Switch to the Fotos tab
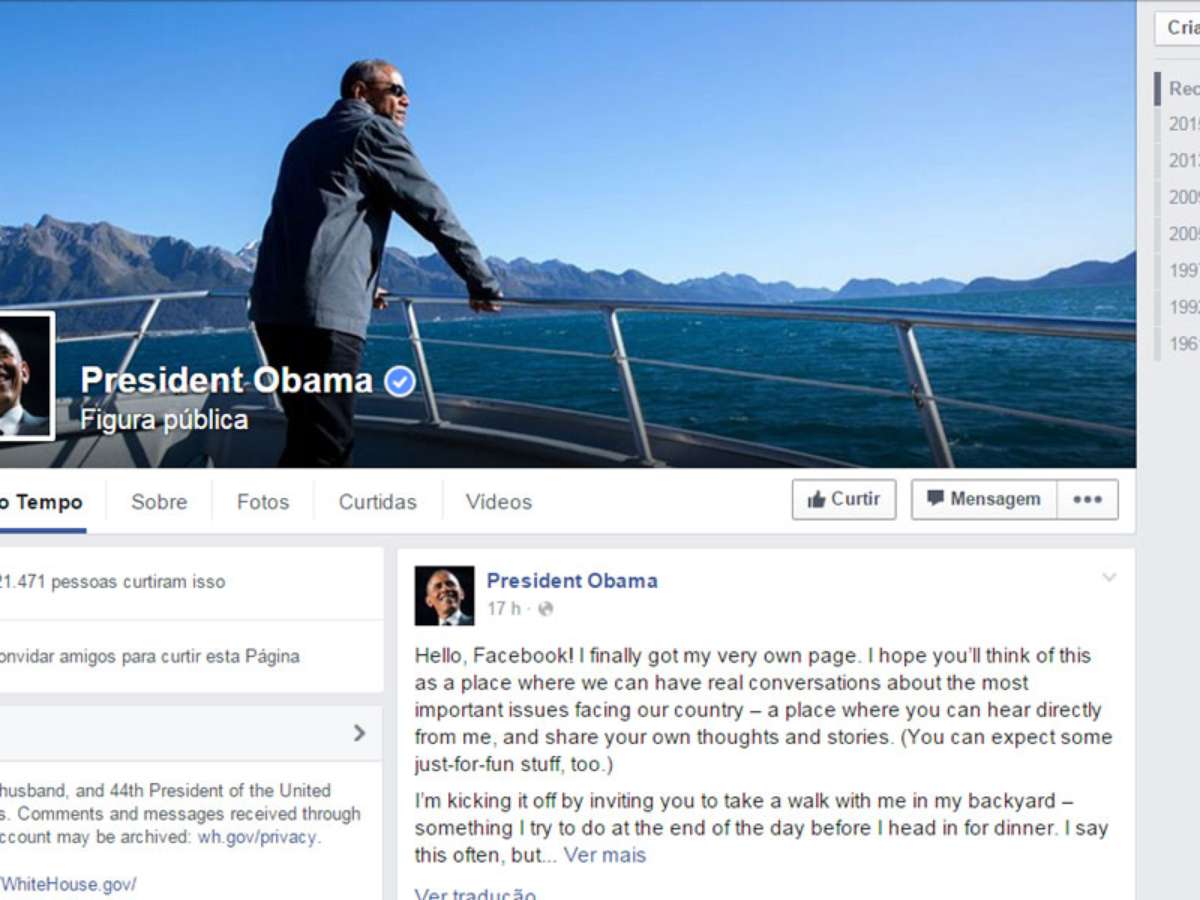1200x900 pixels. point(263,502)
